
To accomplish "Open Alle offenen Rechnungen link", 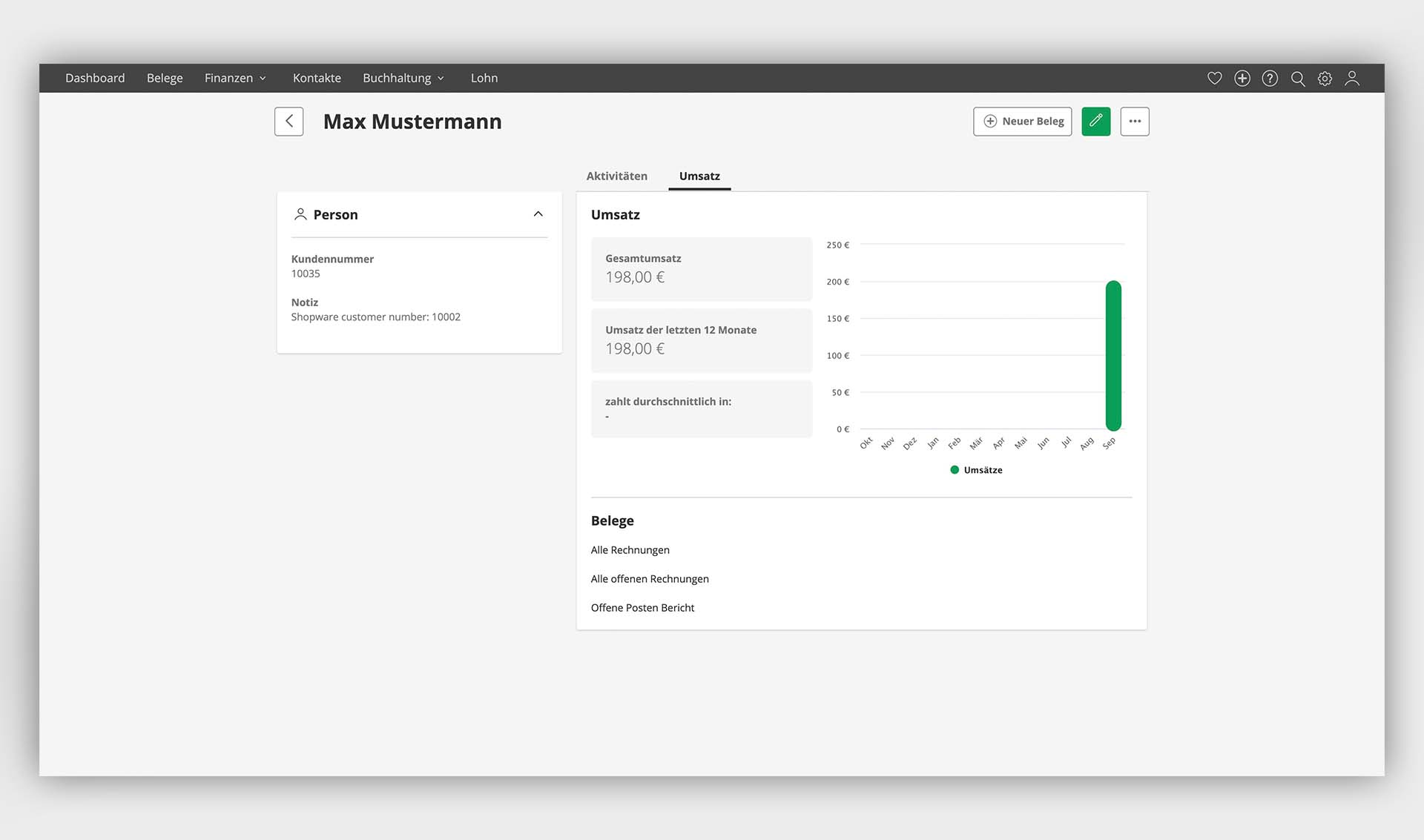I will [x=650, y=579].
